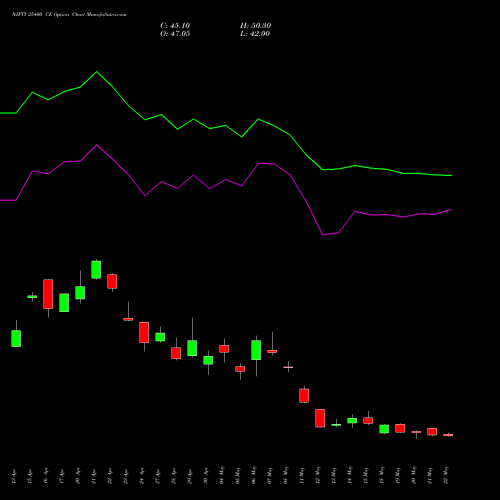This screenshot has height=500, width=500.
Task: Click the last candle above 22 May
Action: coord(448,435)
